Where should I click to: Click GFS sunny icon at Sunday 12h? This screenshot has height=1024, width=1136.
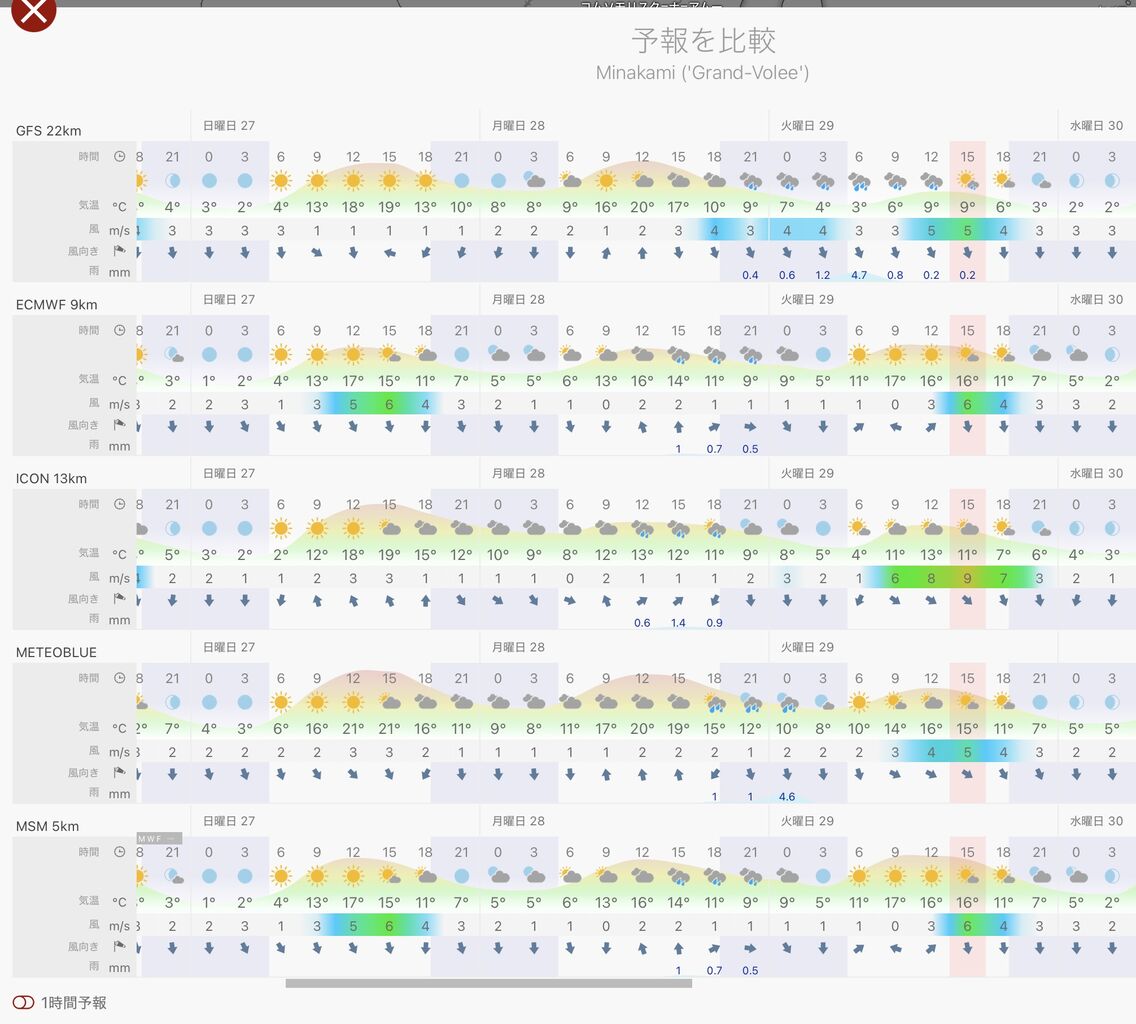(353, 180)
